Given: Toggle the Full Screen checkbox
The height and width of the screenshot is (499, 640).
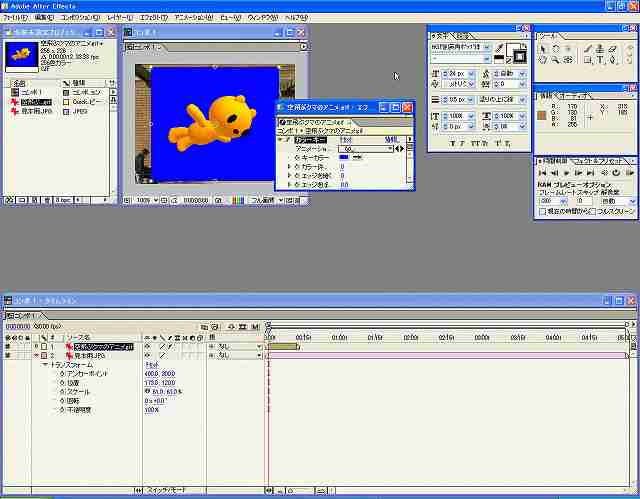Looking at the screenshot, I should 593,211.
